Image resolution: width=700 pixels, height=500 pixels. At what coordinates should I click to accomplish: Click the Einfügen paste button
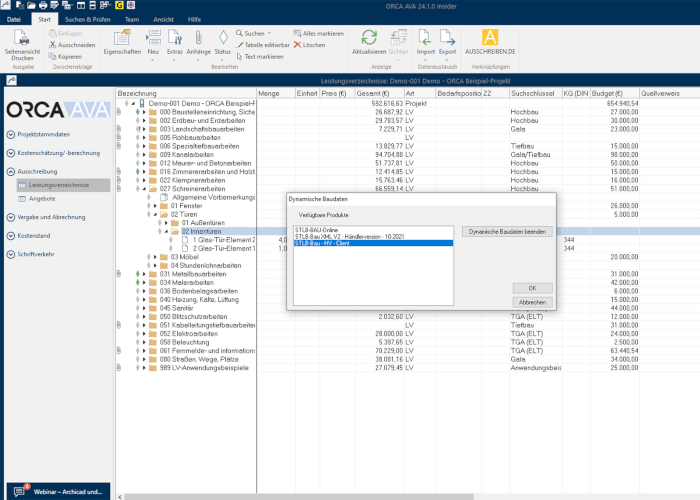tap(65, 33)
